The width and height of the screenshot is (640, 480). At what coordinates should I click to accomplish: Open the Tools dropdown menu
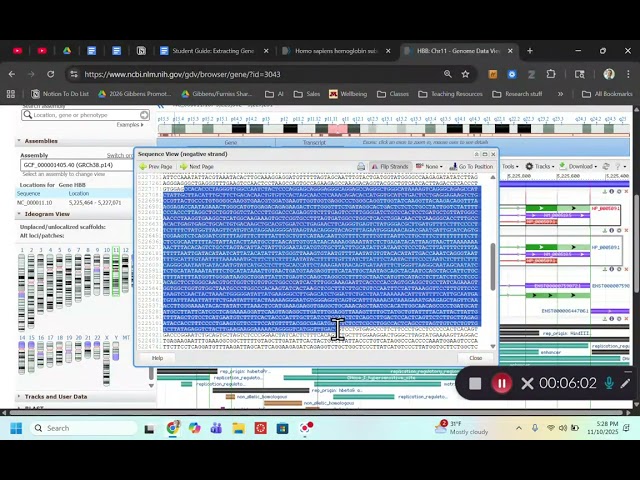[510, 166]
